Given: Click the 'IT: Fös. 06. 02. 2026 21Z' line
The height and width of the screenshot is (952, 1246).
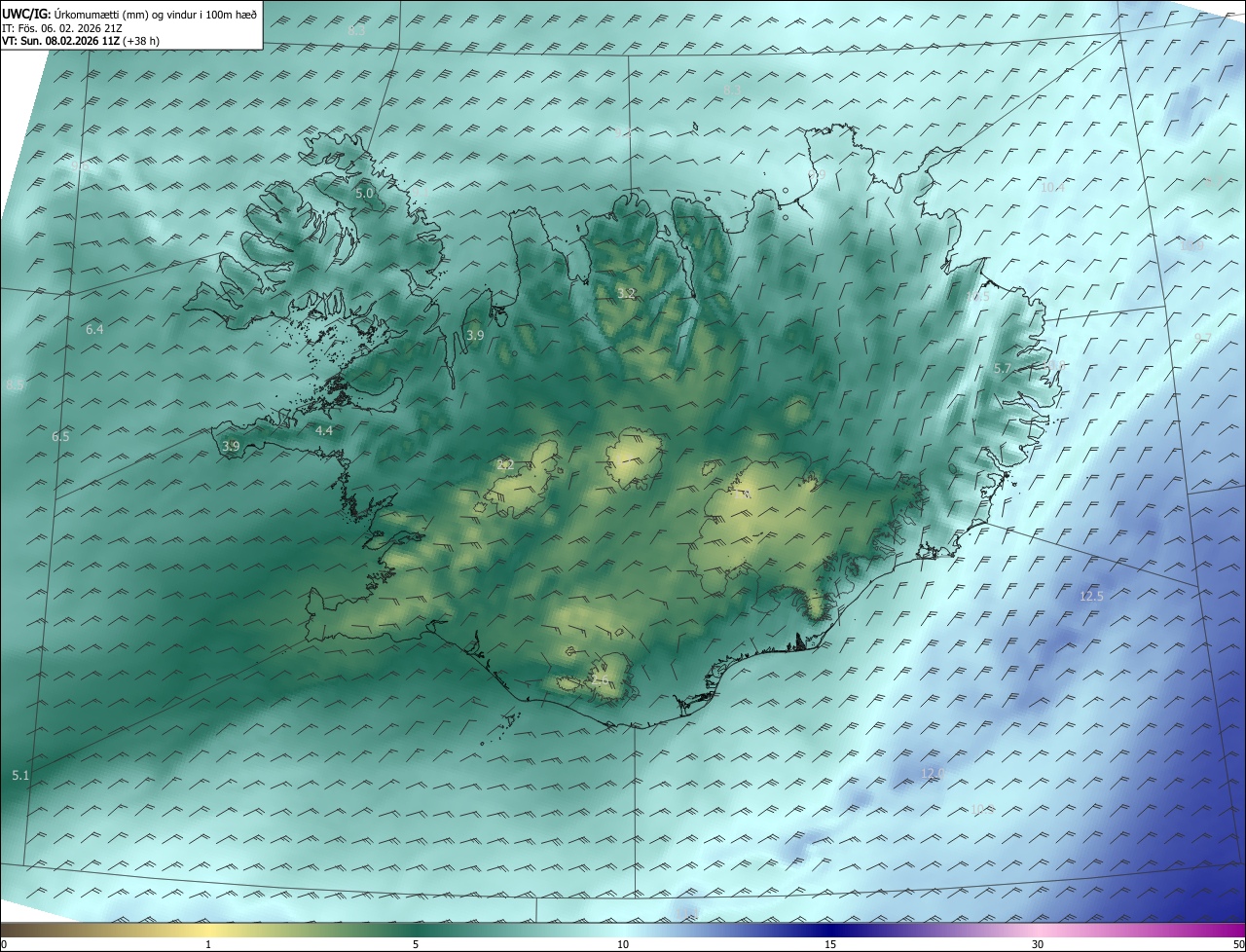Looking at the screenshot, I should [62, 27].
